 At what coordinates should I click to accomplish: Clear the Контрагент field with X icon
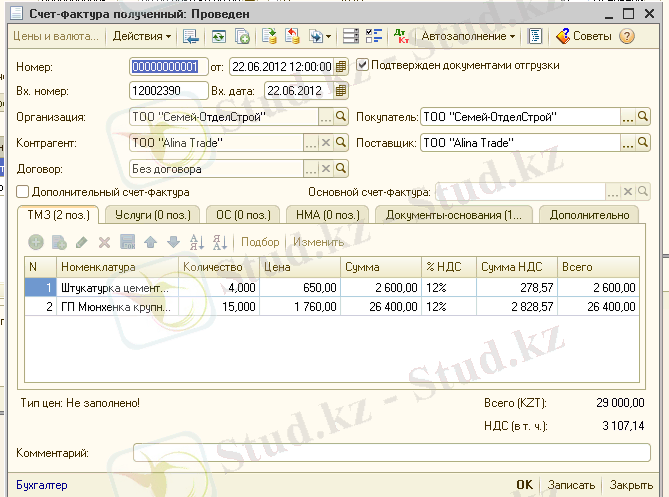325,143
